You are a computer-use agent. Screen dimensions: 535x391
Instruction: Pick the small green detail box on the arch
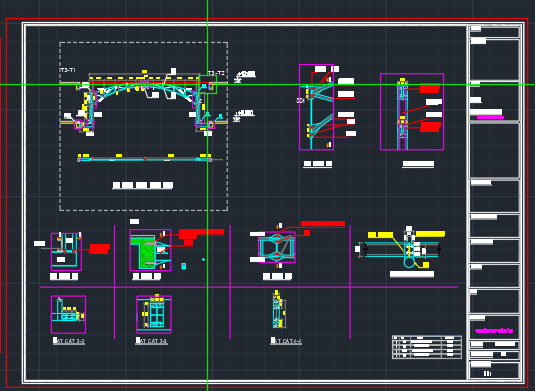207,84
